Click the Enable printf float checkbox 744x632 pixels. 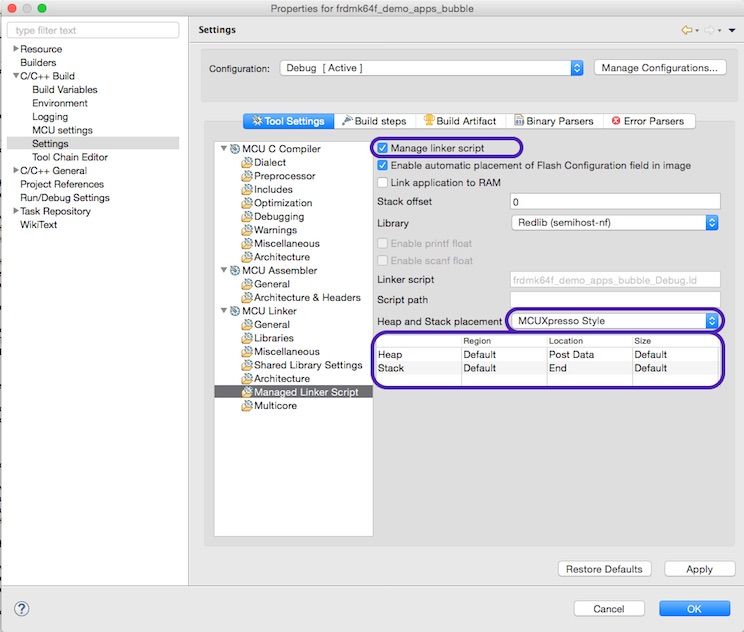[x=382, y=244]
